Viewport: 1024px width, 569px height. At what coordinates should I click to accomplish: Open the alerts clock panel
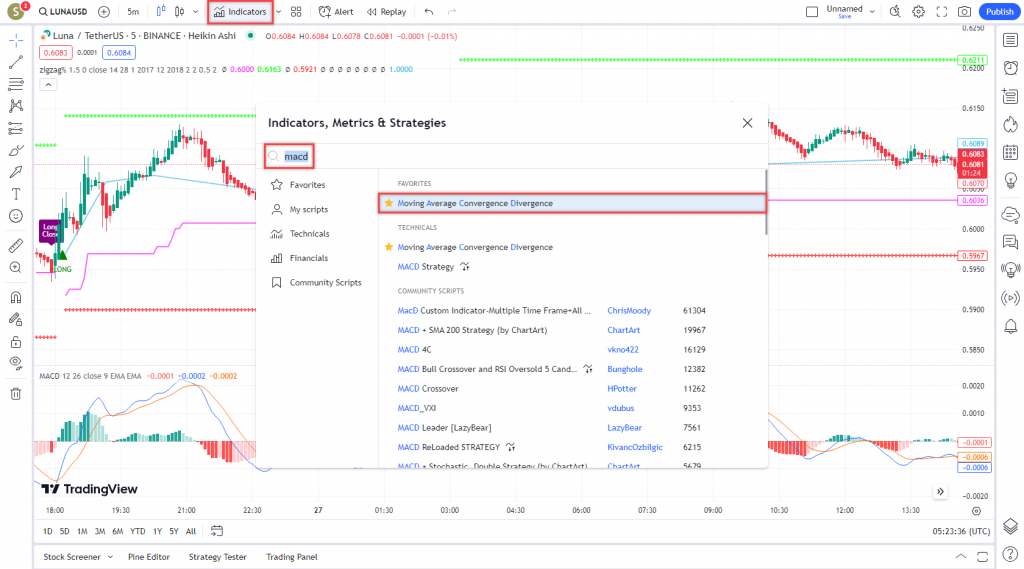[1010, 68]
